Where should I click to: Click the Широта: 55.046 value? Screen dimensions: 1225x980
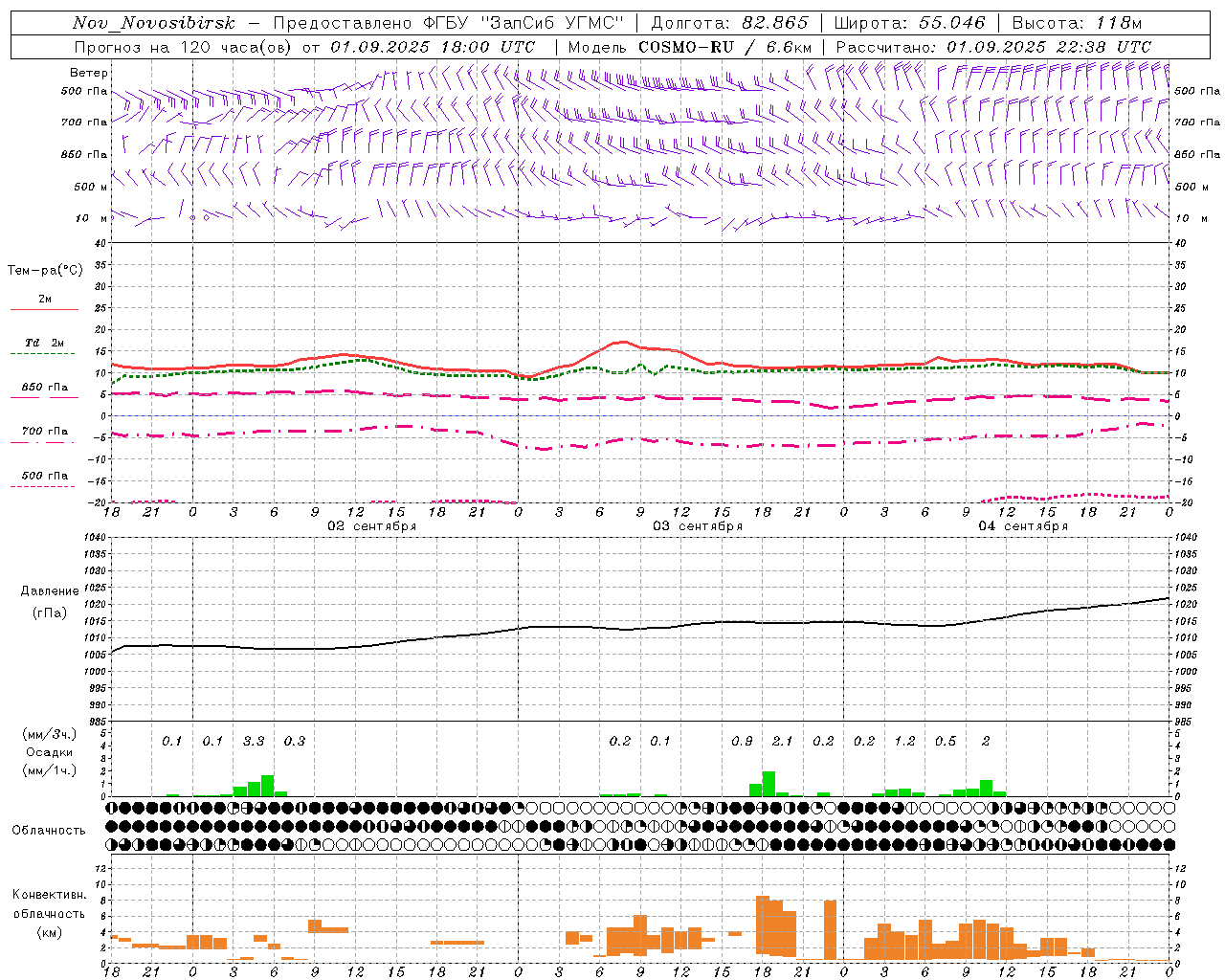click(x=909, y=24)
